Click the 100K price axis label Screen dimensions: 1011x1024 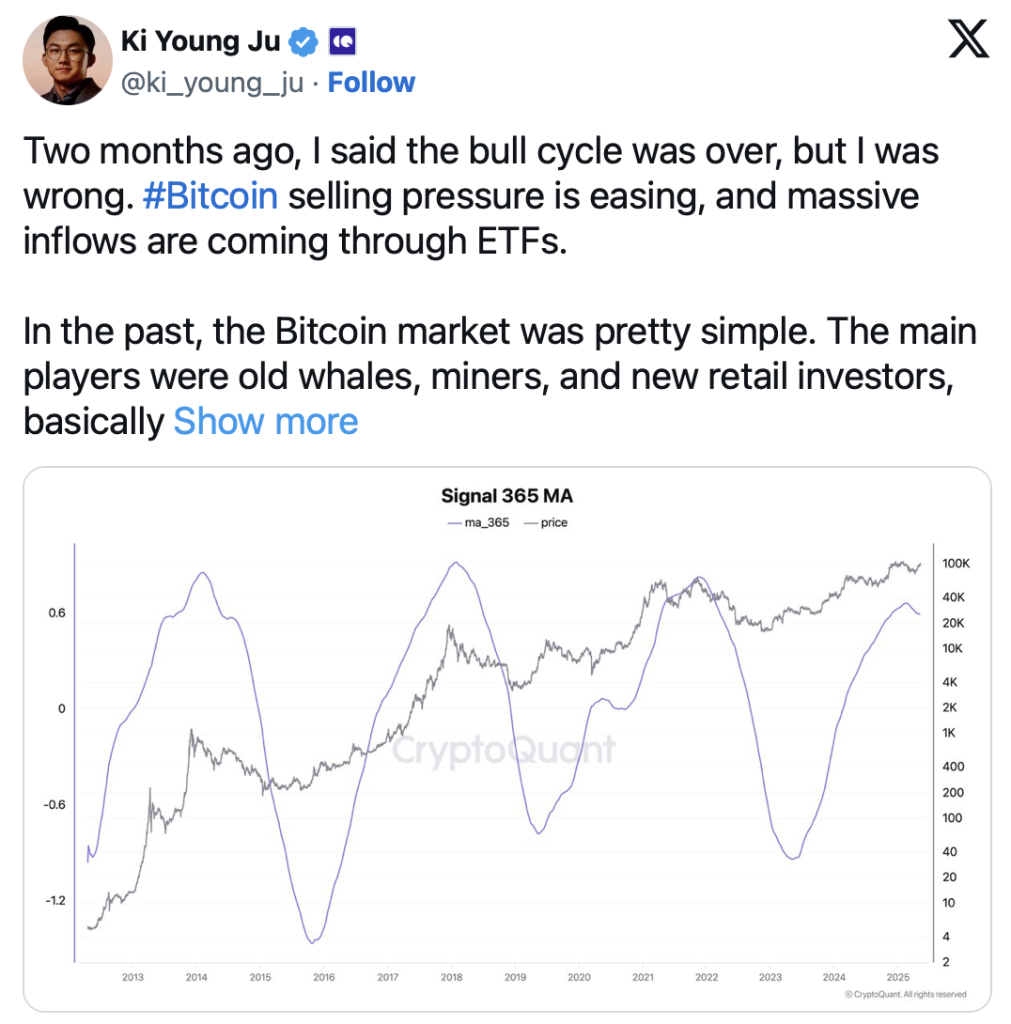[x=955, y=564]
